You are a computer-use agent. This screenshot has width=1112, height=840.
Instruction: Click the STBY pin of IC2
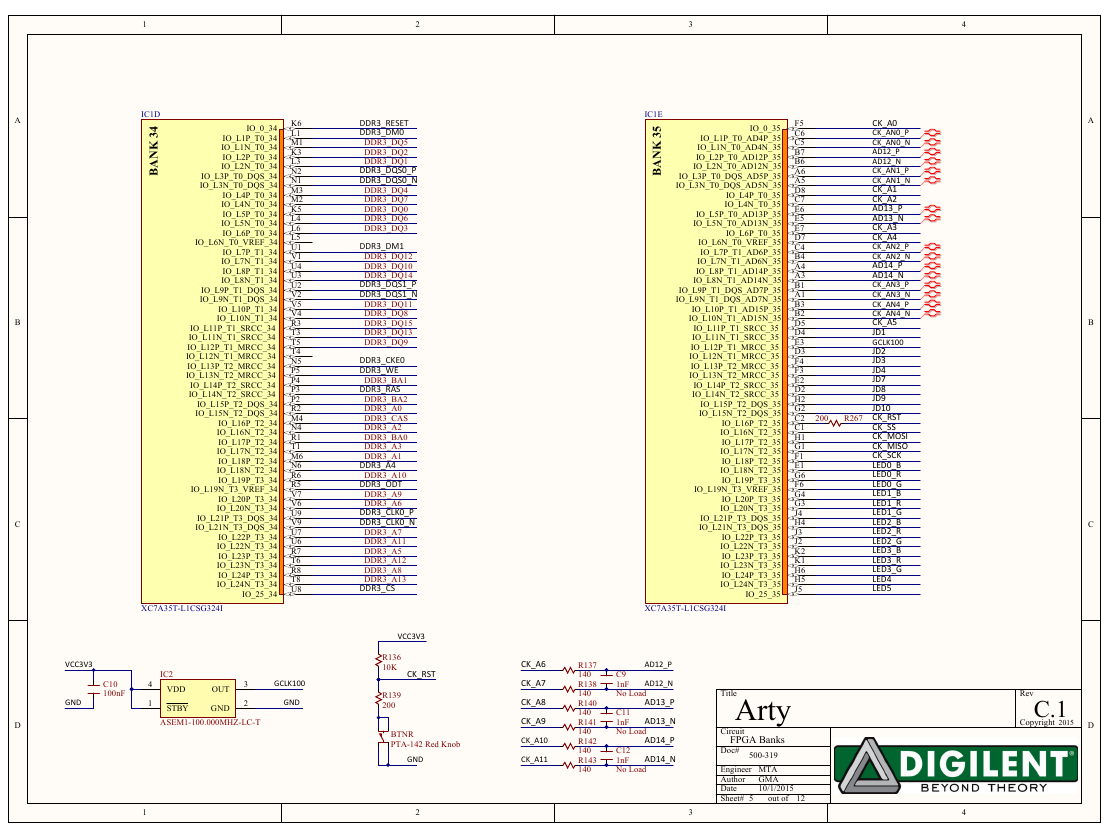(x=177, y=708)
